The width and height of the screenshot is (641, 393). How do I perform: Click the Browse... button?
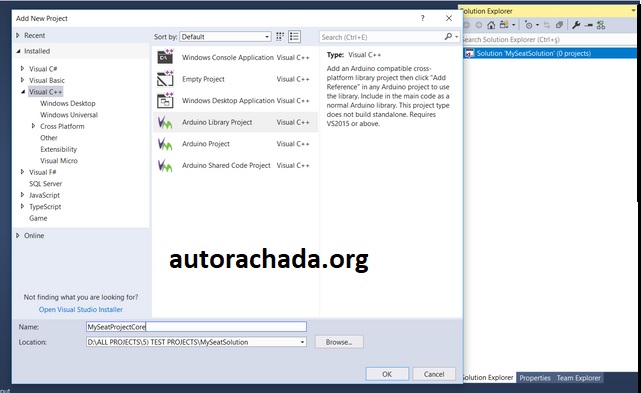[339, 342]
